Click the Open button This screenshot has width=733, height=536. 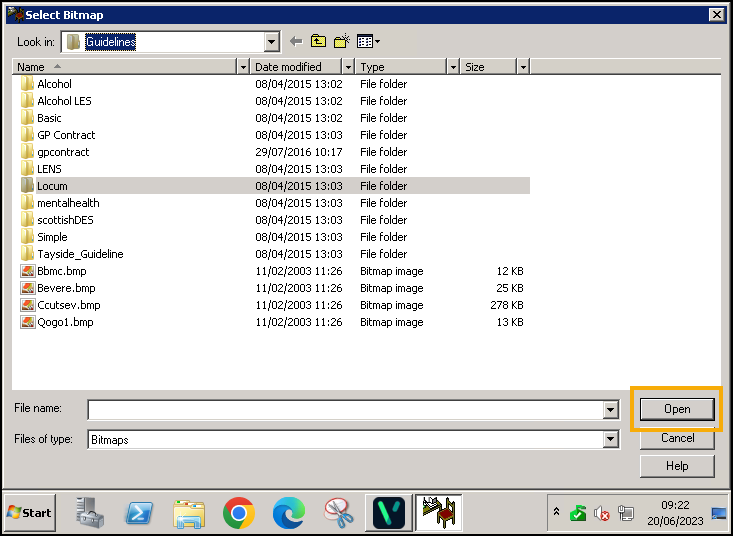tap(677, 409)
